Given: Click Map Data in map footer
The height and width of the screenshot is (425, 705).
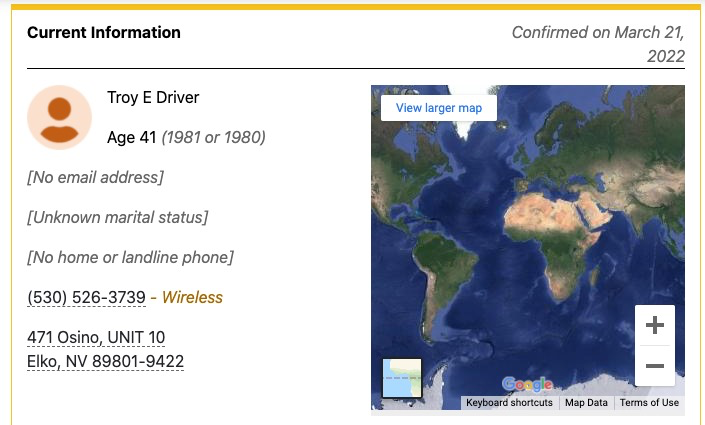Looking at the screenshot, I should point(586,403).
